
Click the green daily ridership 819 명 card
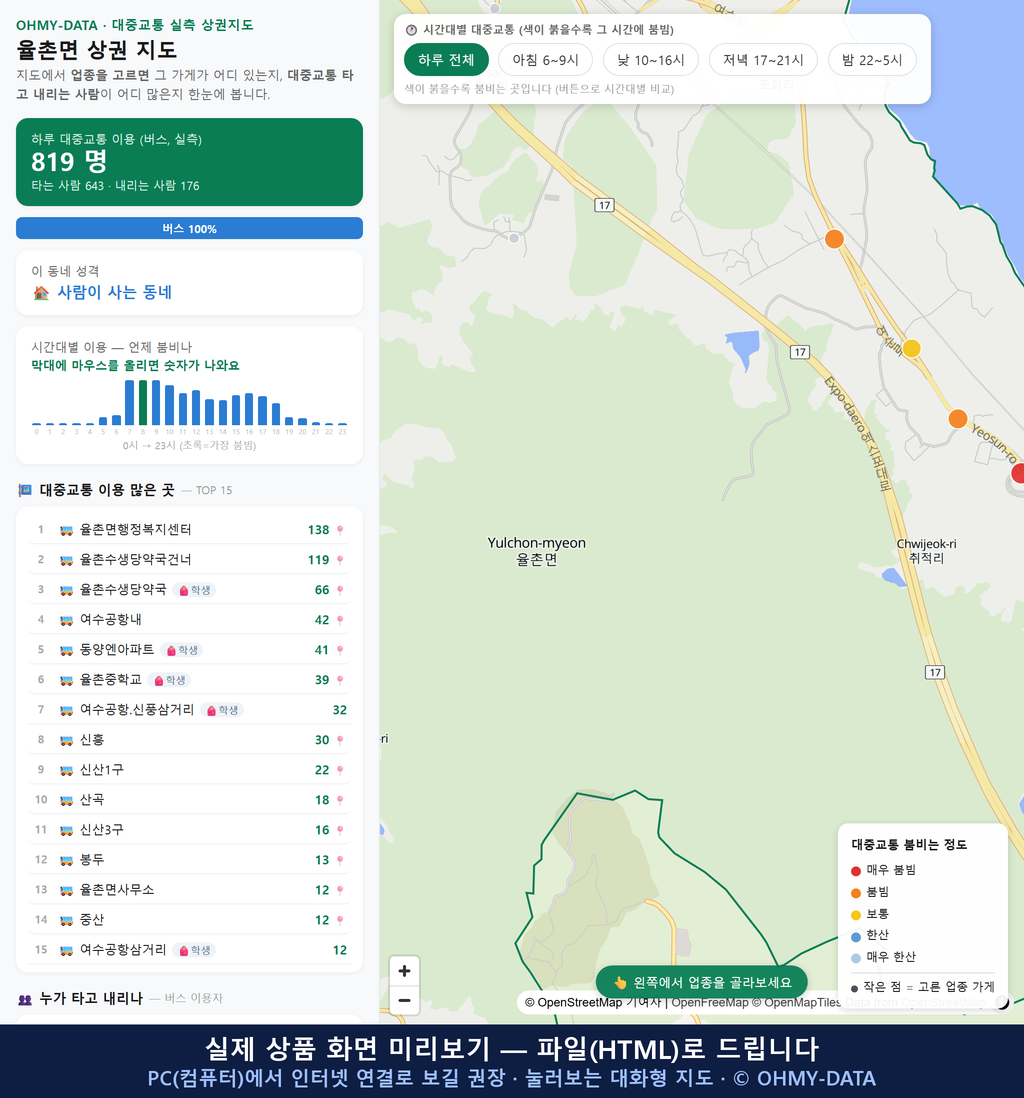coord(189,162)
